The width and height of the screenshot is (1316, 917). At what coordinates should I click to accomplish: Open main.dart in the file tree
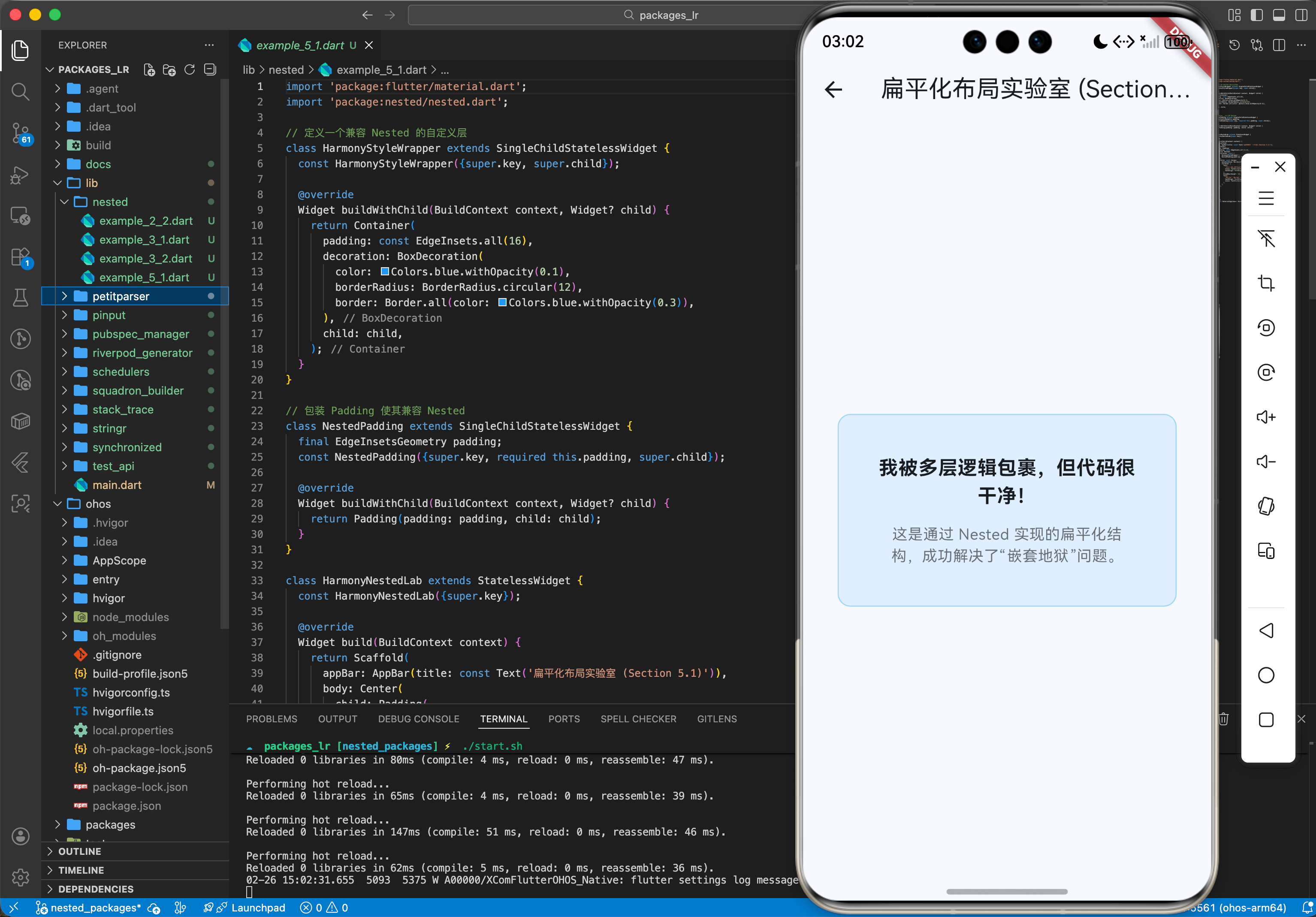coord(135,485)
